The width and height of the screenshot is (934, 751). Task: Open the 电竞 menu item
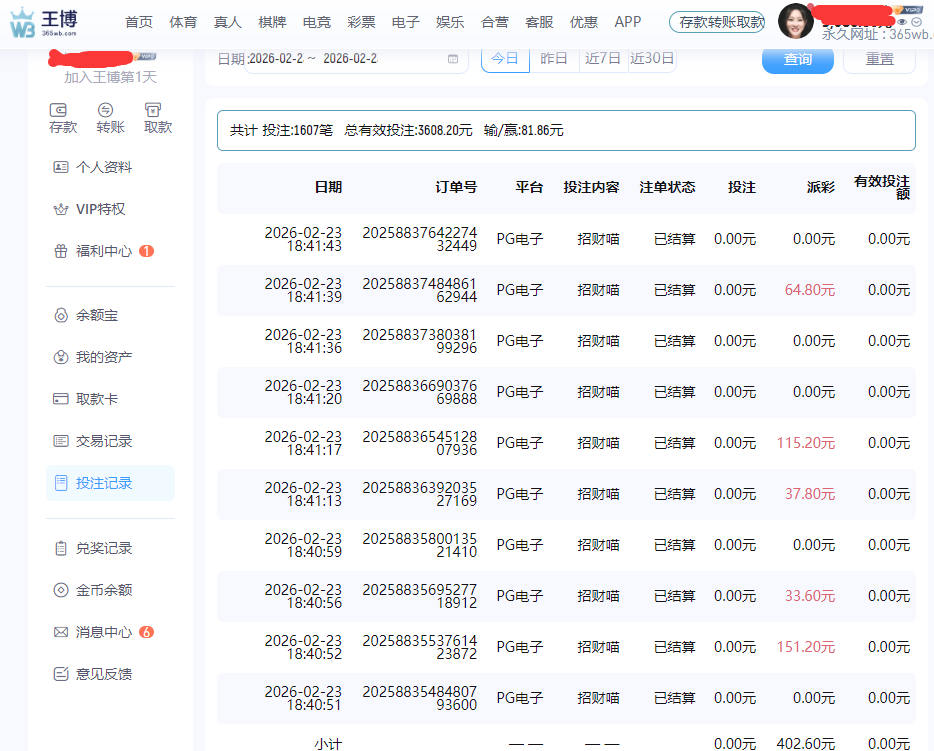(x=316, y=21)
